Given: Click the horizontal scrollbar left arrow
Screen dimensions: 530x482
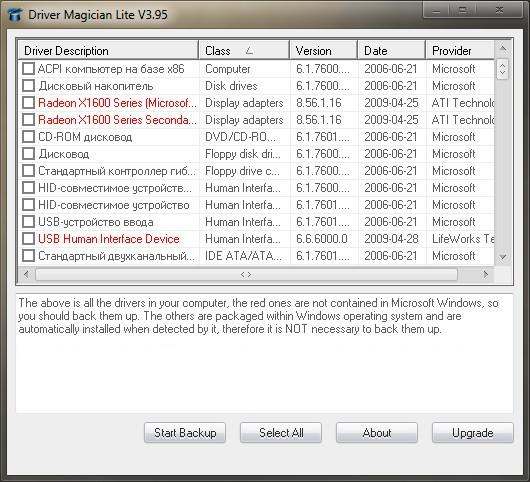Looking at the screenshot, I should (26, 274).
